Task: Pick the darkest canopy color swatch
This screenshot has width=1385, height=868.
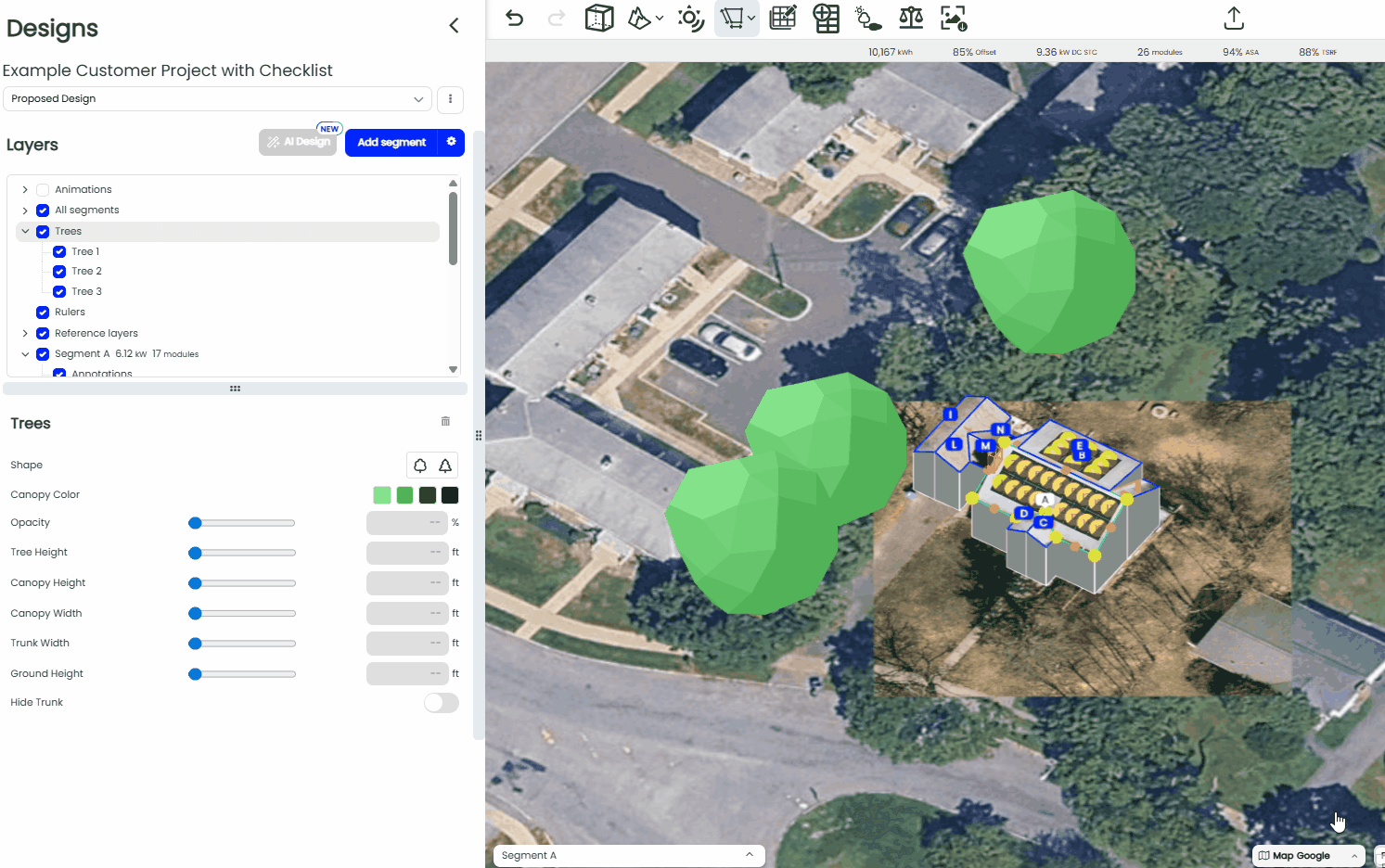Action: click(x=450, y=495)
